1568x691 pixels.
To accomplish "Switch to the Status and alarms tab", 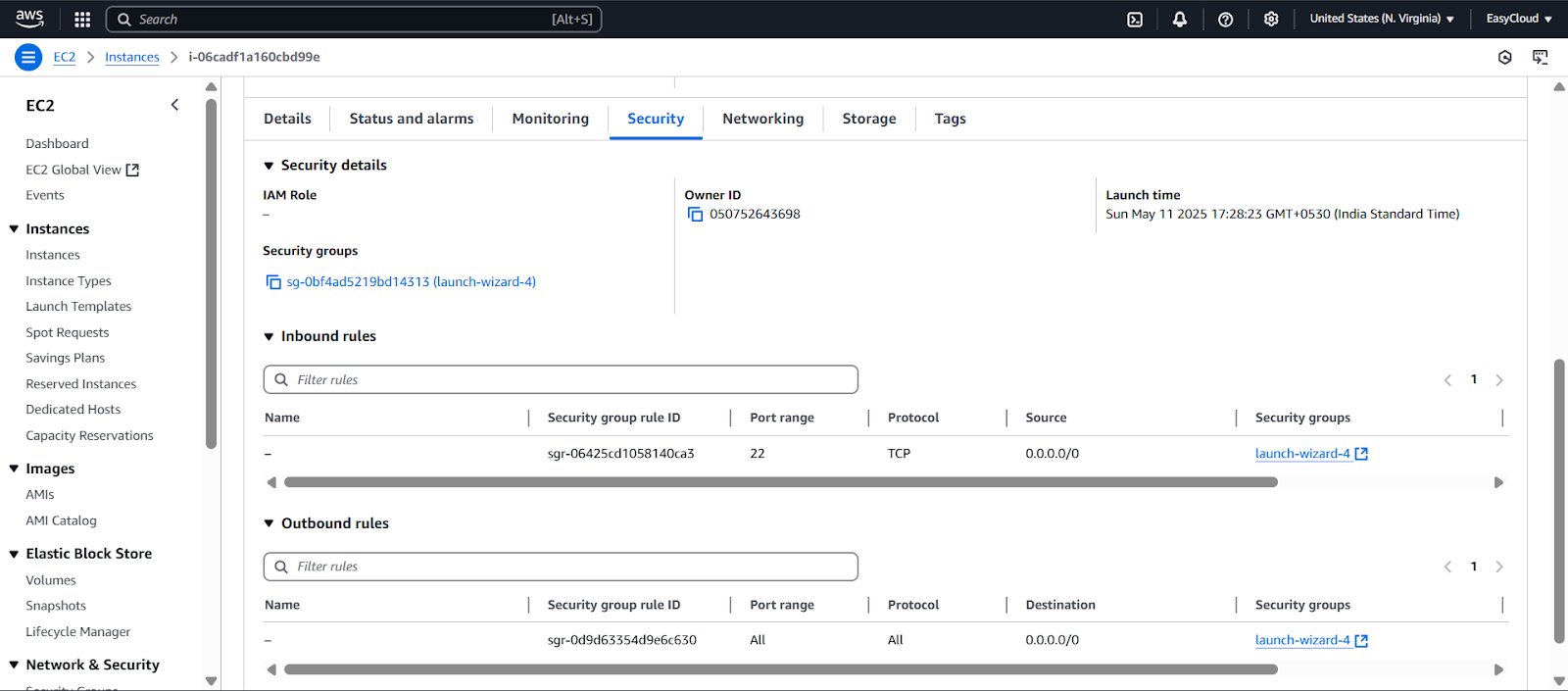I will tap(412, 119).
